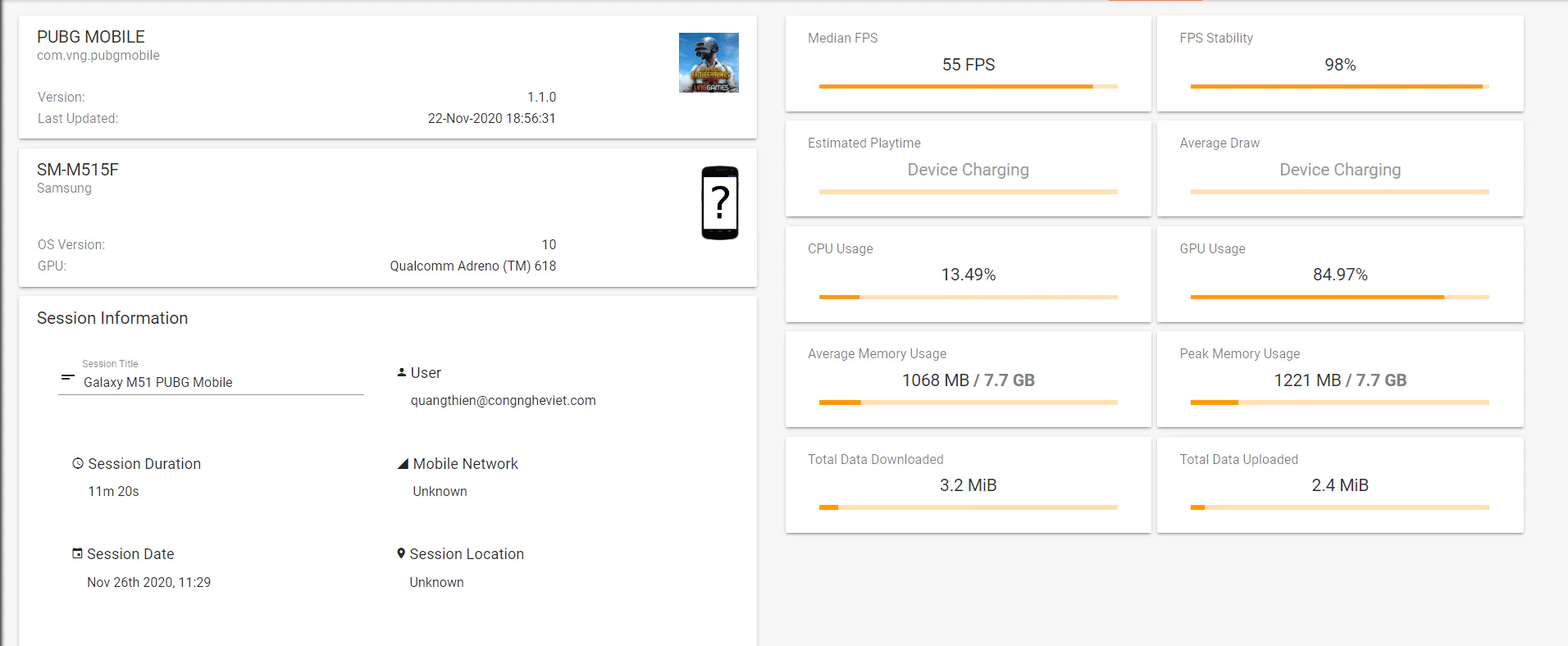
Task: Click the User person icon
Action: click(x=402, y=372)
